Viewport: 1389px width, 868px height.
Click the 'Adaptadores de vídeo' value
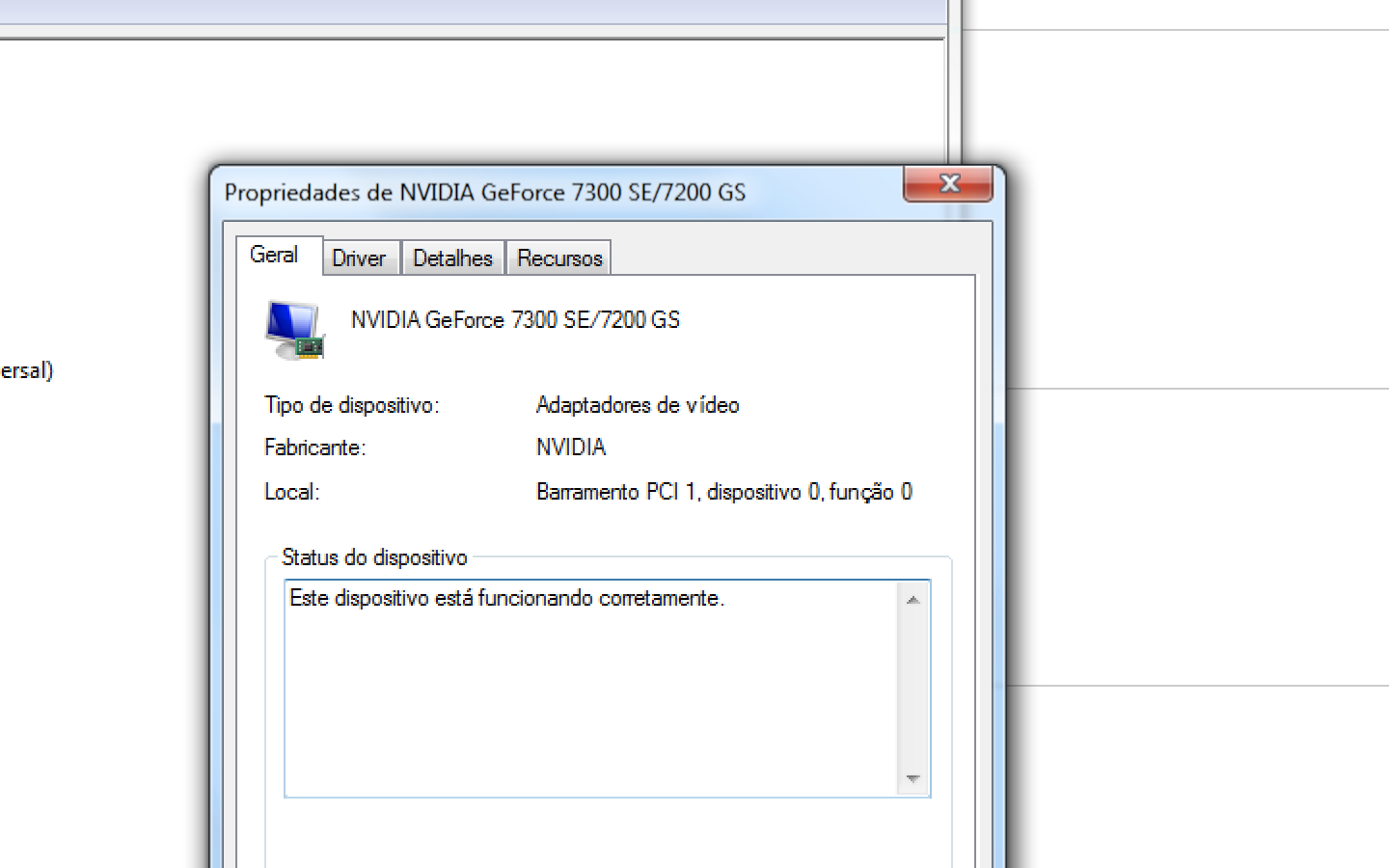click(638, 405)
